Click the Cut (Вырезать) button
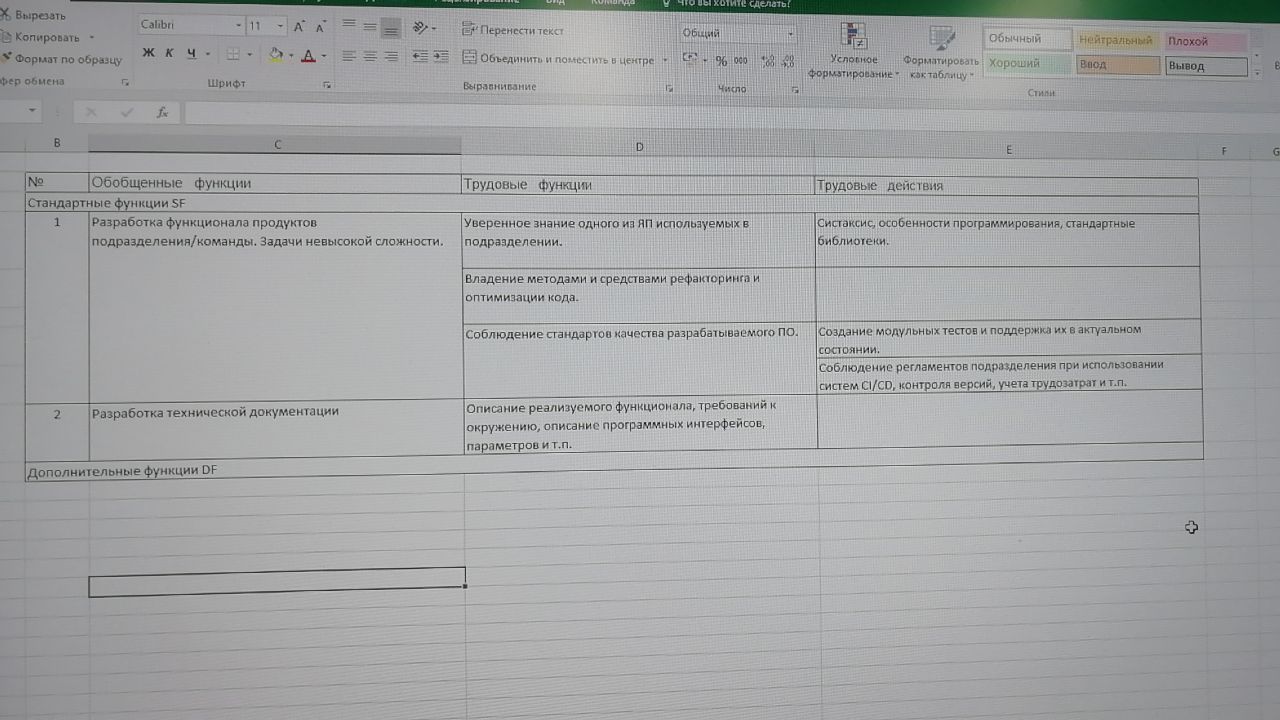This screenshot has height=720, width=1280. (33, 15)
